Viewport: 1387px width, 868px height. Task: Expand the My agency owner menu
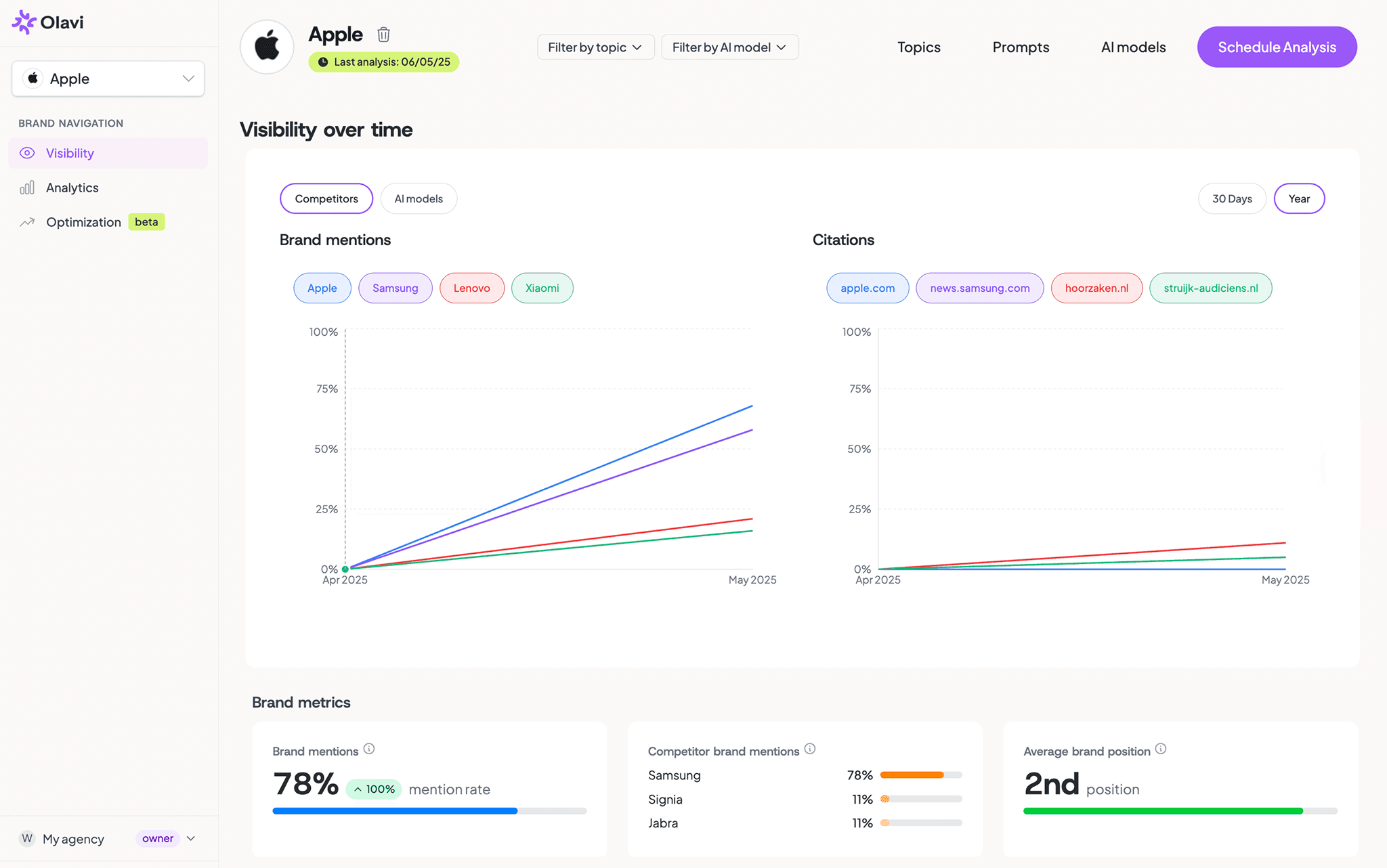click(190, 838)
